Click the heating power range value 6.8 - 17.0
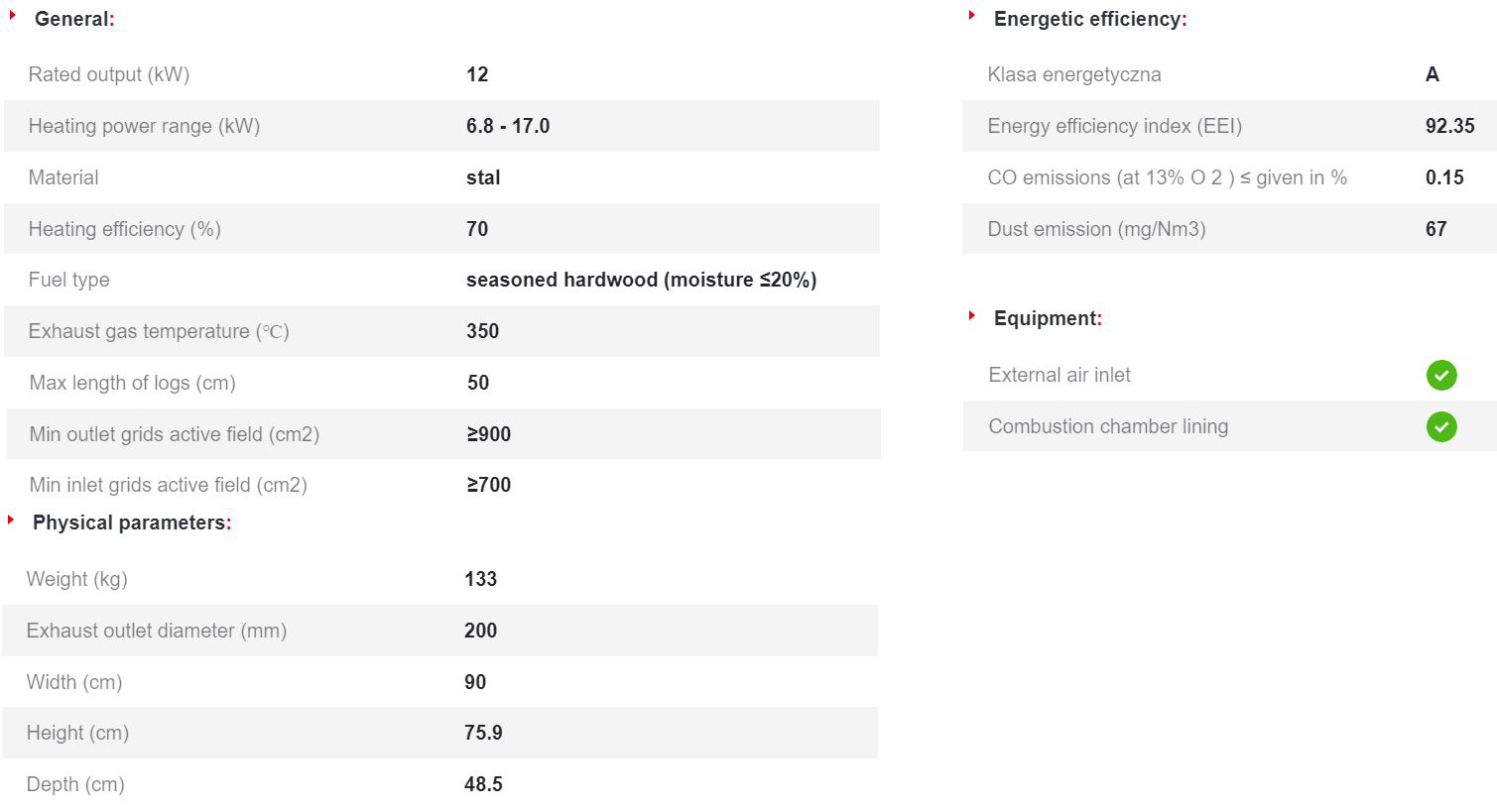 point(508,126)
